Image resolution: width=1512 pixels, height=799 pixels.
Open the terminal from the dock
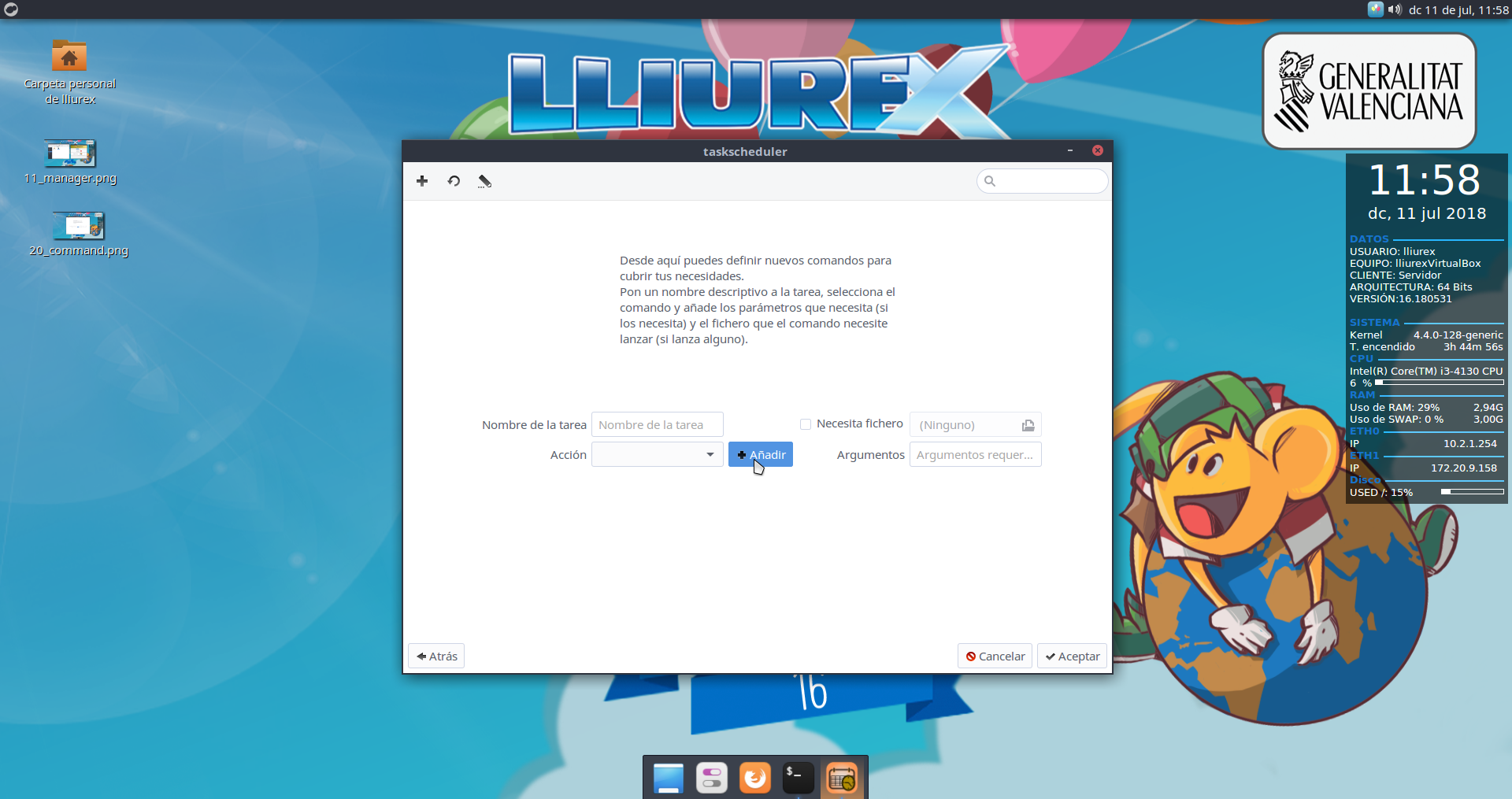(x=799, y=779)
